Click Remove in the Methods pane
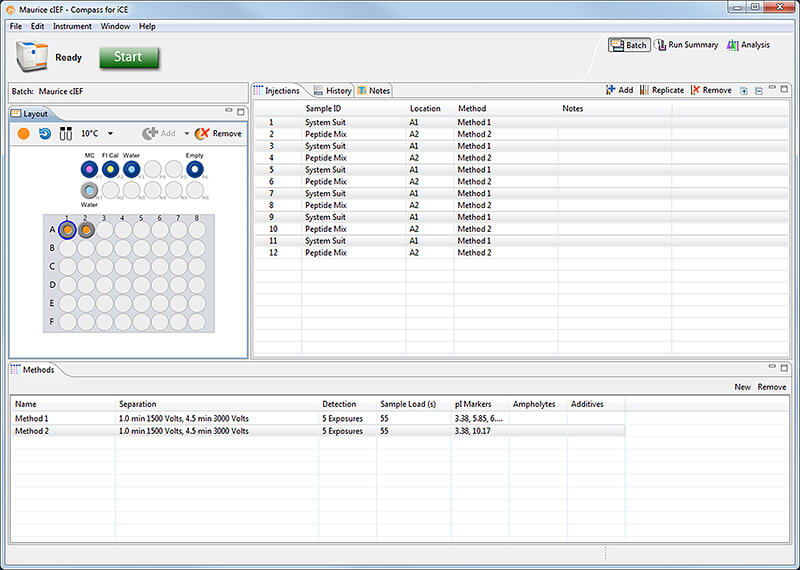Viewport: 800px width, 570px height. click(772, 387)
